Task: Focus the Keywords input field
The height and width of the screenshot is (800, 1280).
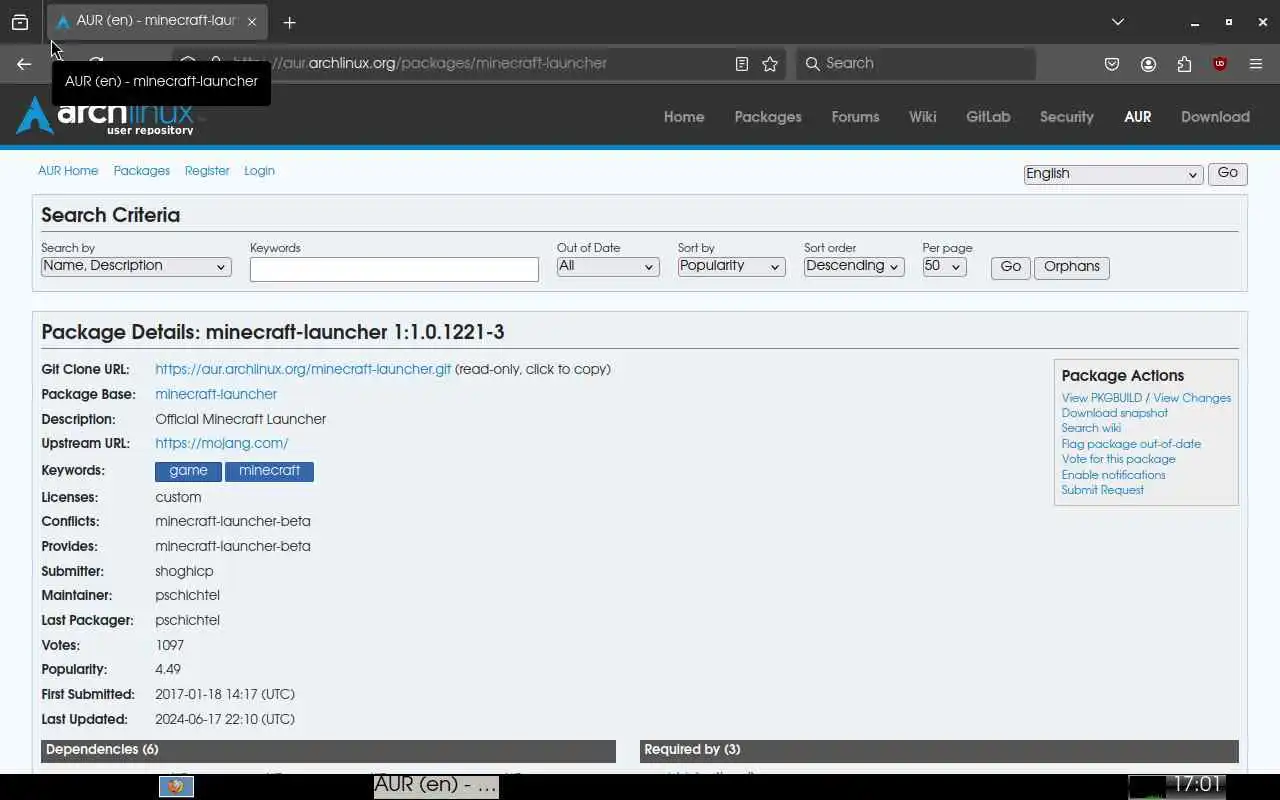Action: pos(394,269)
